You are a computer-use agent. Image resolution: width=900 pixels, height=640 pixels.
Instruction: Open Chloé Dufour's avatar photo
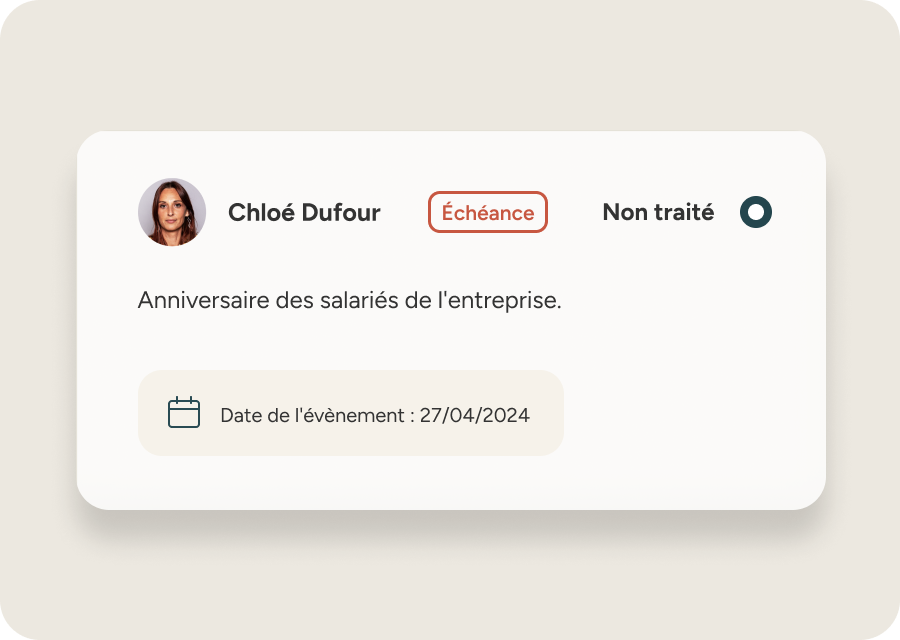click(172, 212)
